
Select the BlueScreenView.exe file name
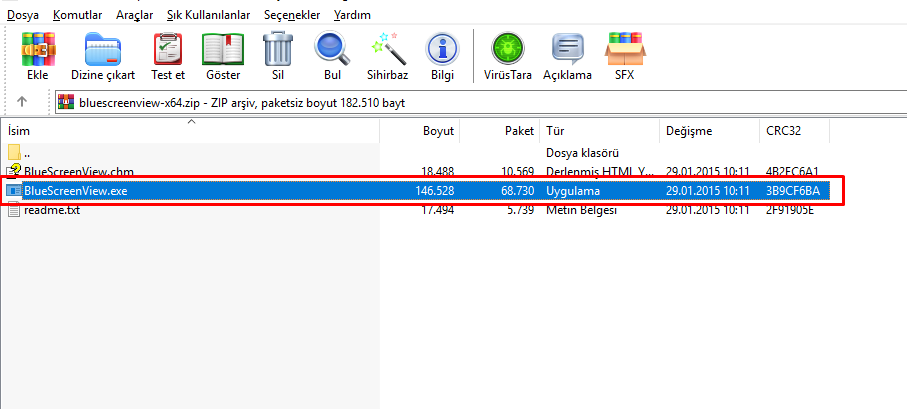[75, 190]
